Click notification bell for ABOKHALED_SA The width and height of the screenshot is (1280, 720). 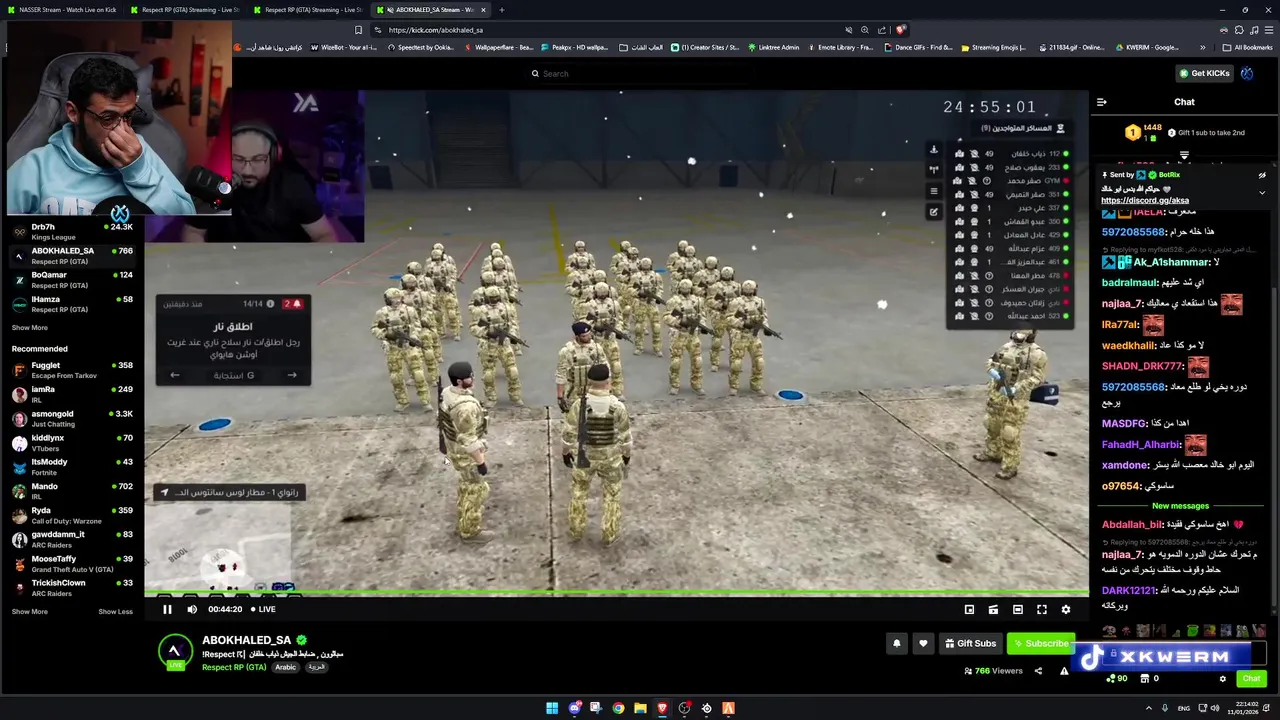pyautogui.click(x=897, y=644)
